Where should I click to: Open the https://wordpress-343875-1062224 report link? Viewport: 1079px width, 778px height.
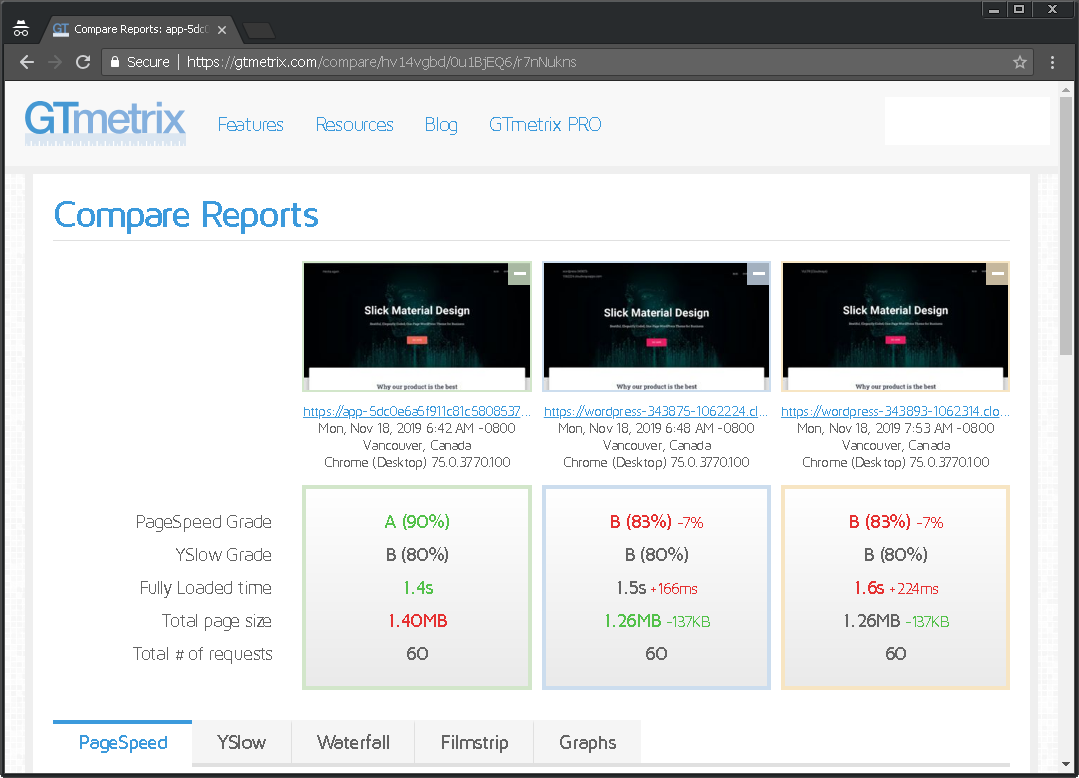(x=656, y=411)
